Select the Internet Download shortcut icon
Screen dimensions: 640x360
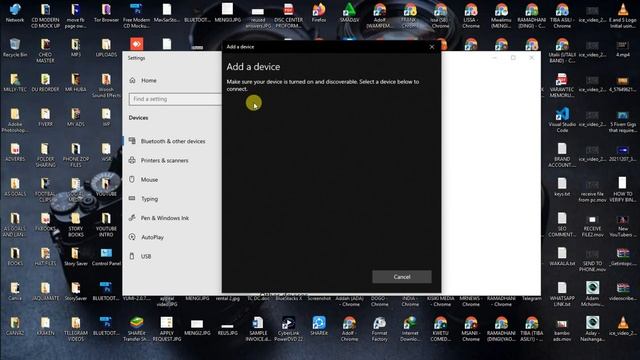pyautogui.click(x=410, y=329)
